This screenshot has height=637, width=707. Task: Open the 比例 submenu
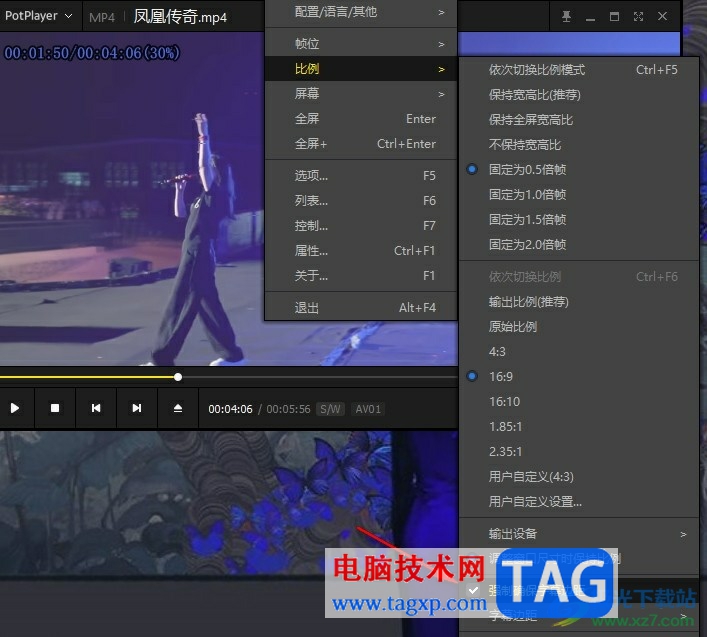coord(361,69)
